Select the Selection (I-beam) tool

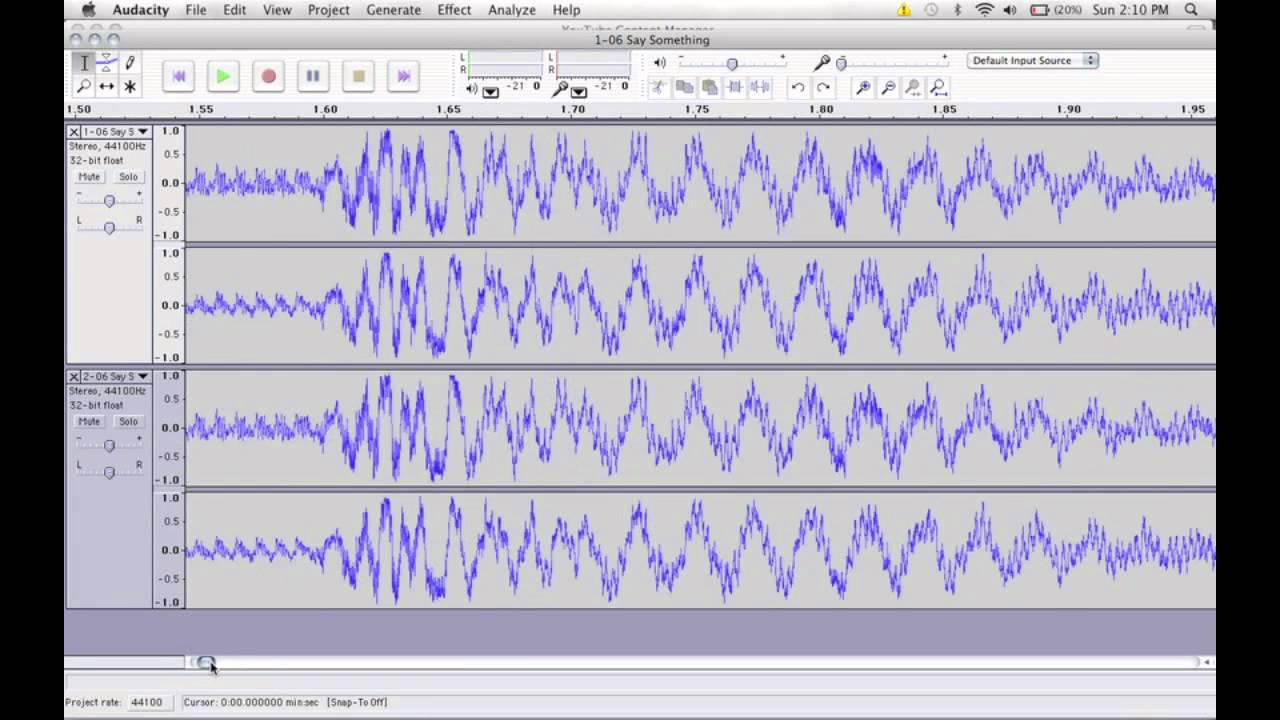(83, 63)
